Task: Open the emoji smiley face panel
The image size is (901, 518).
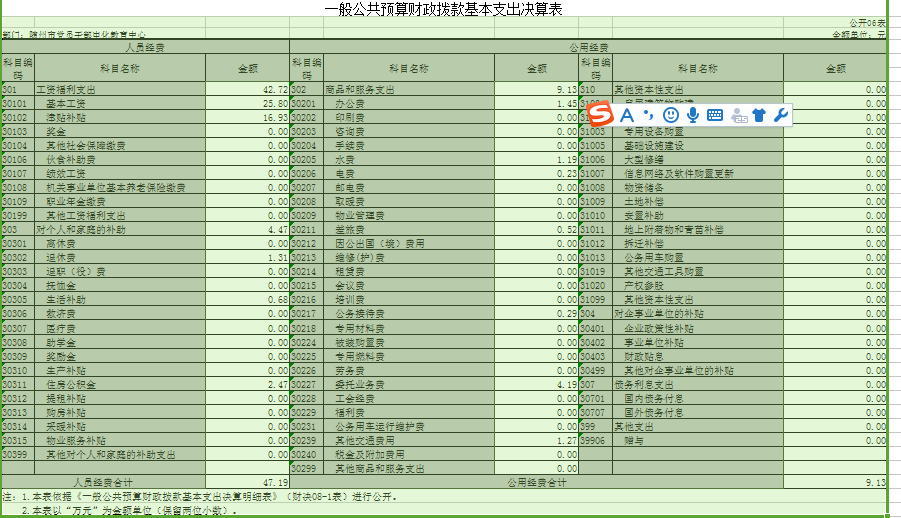Action: [671, 115]
